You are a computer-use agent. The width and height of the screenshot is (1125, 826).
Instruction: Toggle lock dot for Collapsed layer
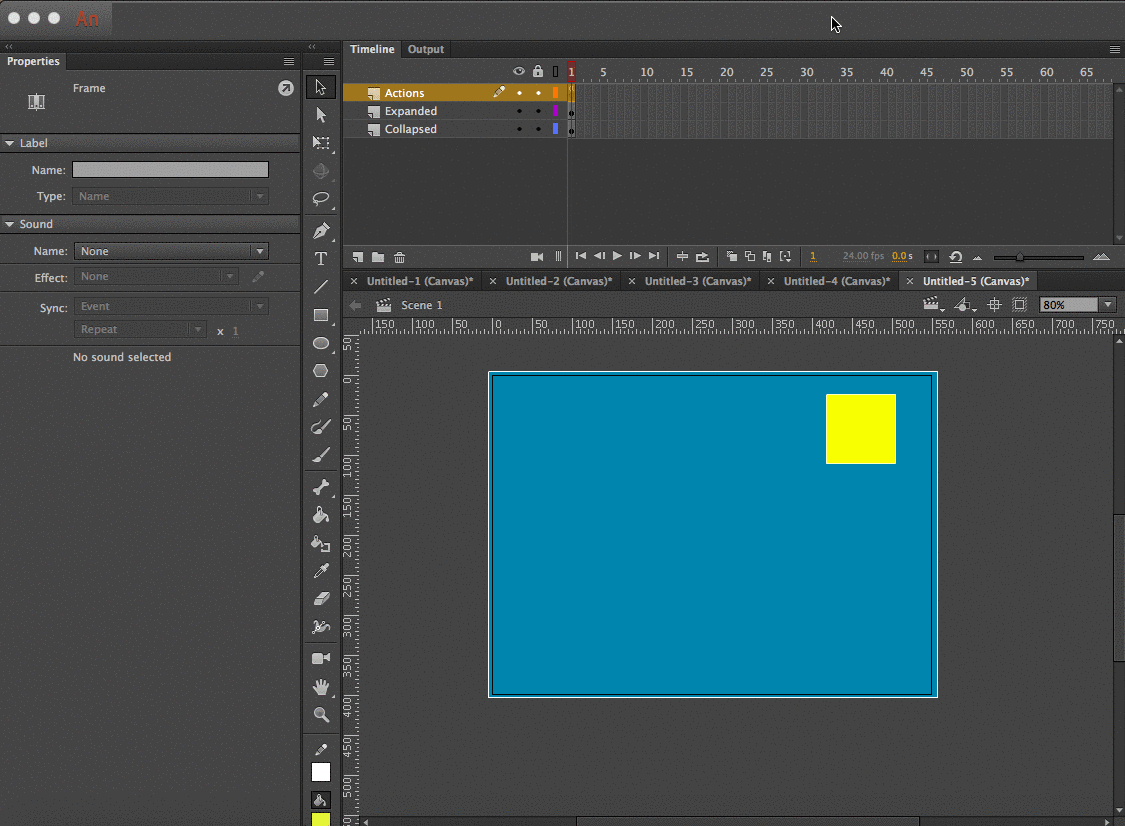pyautogui.click(x=538, y=130)
